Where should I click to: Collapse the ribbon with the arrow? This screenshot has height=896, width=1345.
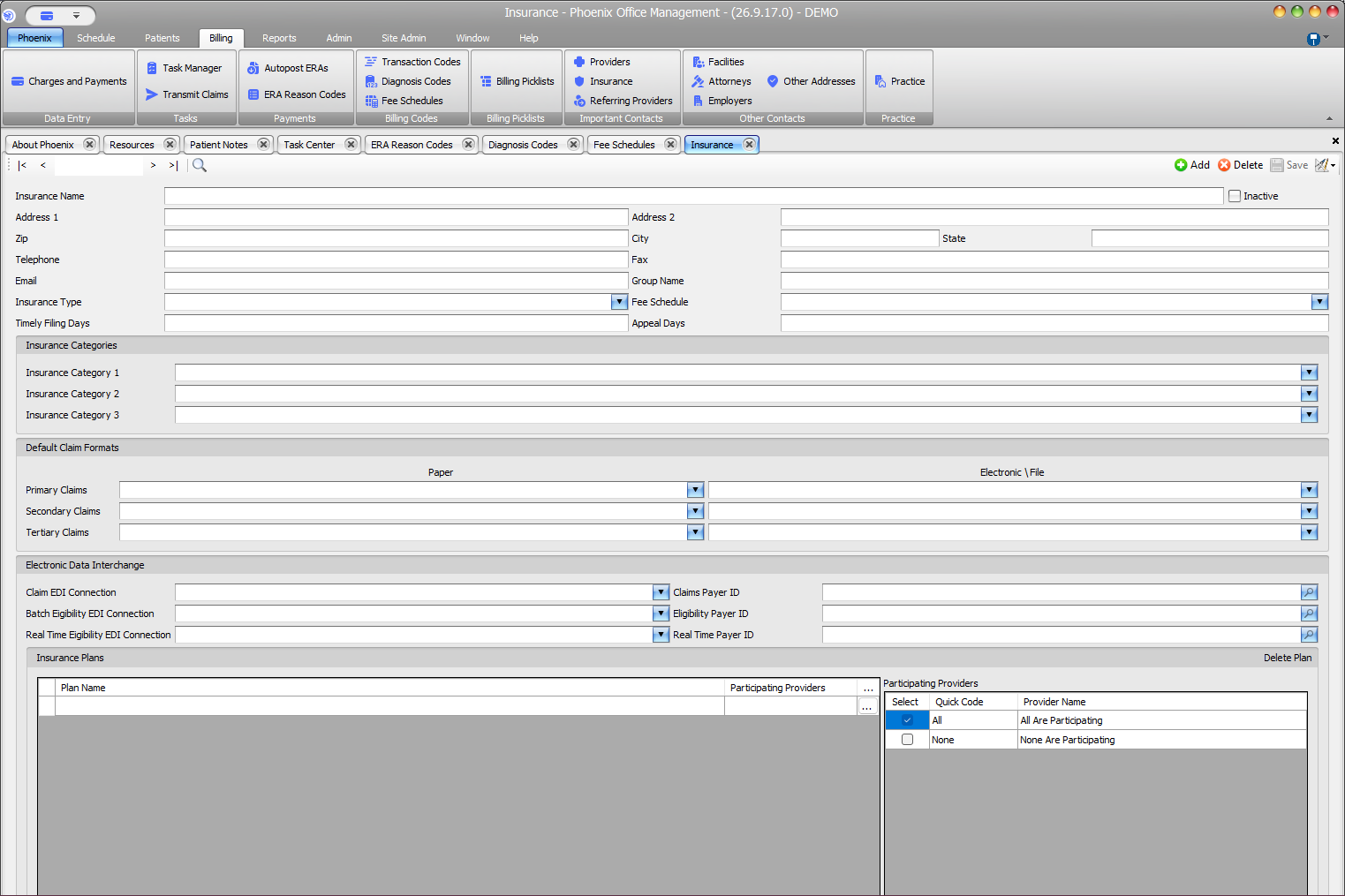pos(1330,118)
